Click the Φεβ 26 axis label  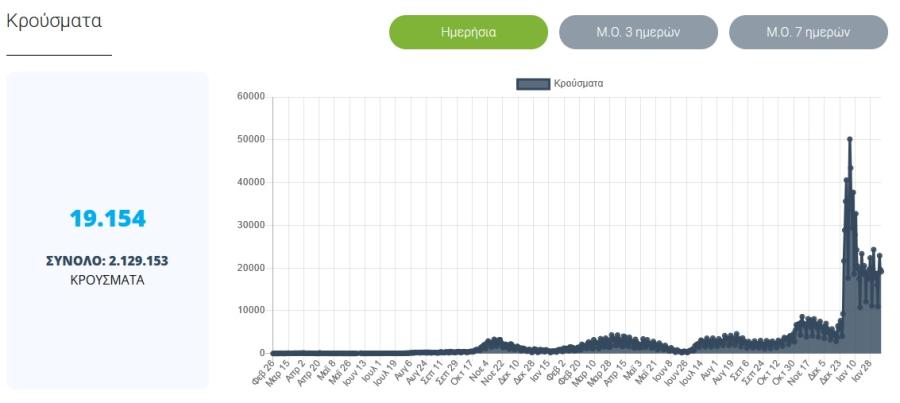click(x=264, y=373)
